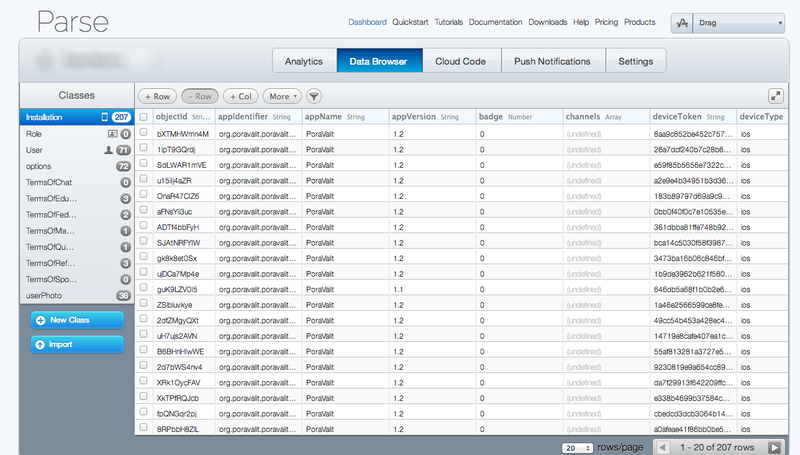This screenshot has height=455, width=800.
Task: Go to the Settings tab
Action: coord(636,61)
